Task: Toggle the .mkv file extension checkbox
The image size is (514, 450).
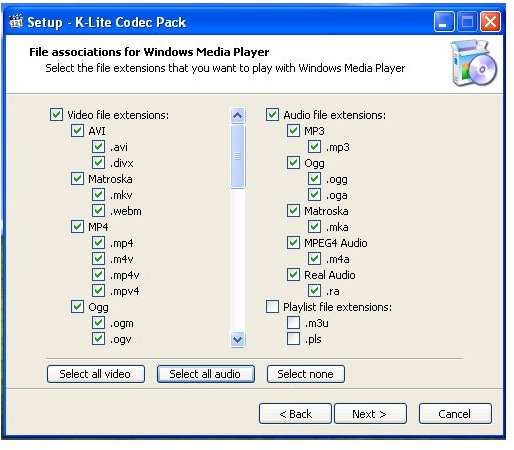Action: (x=98, y=195)
